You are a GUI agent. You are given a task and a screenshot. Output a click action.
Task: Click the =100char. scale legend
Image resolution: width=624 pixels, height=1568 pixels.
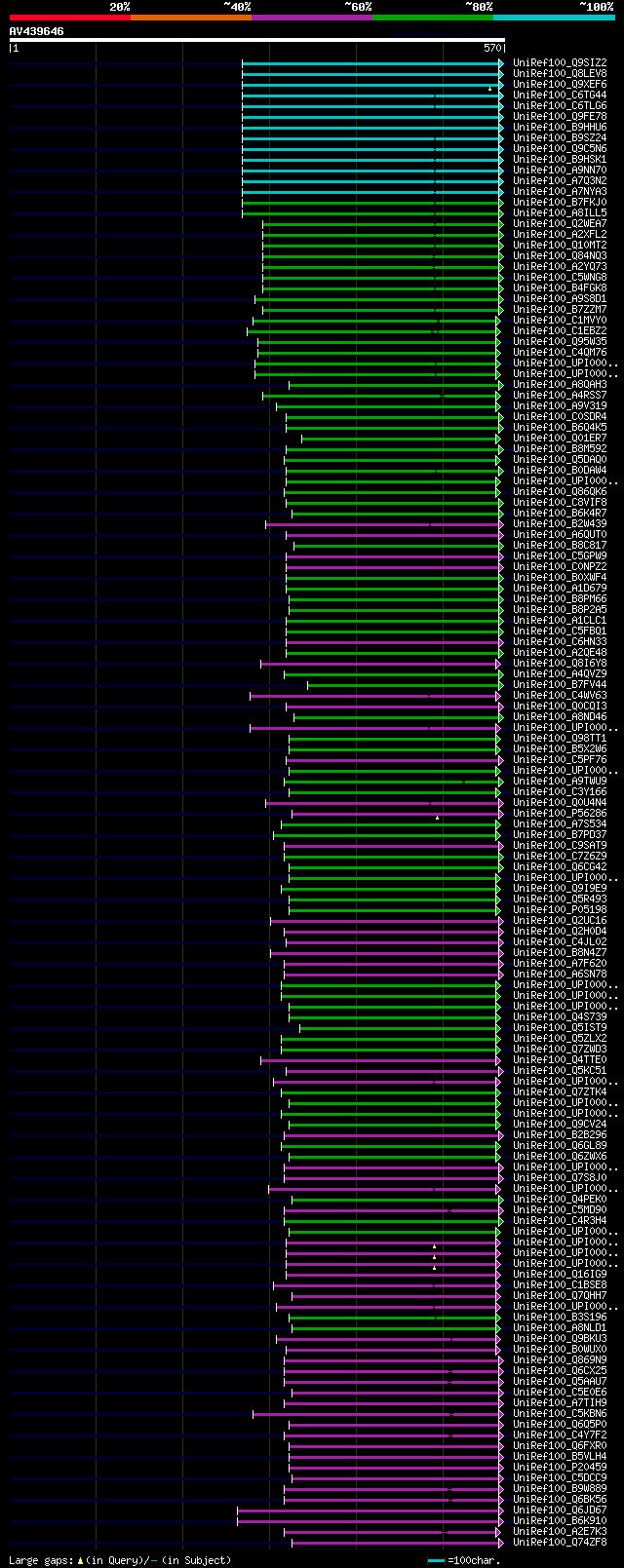pos(463,1560)
